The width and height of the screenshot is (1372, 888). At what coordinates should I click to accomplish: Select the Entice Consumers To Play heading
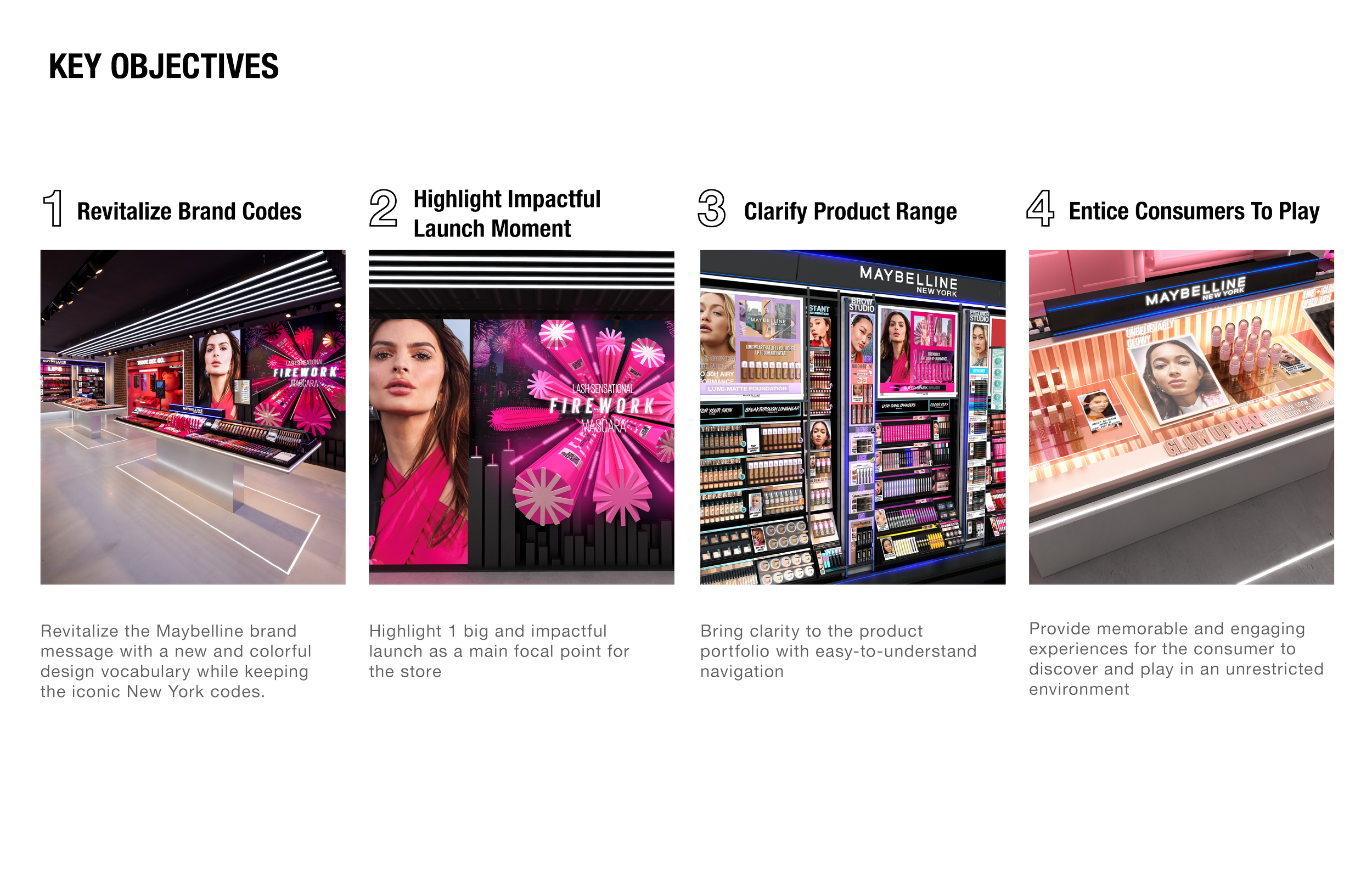pyautogui.click(x=1193, y=212)
